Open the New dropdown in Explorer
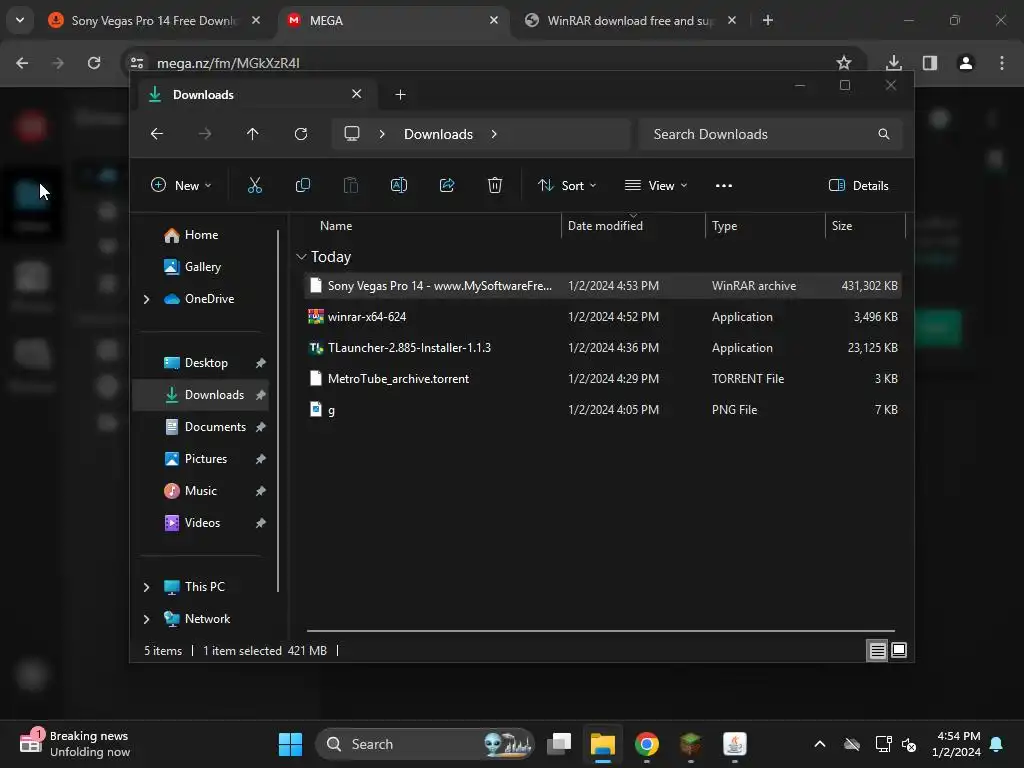The height and width of the screenshot is (768, 1024). point(181,185)
